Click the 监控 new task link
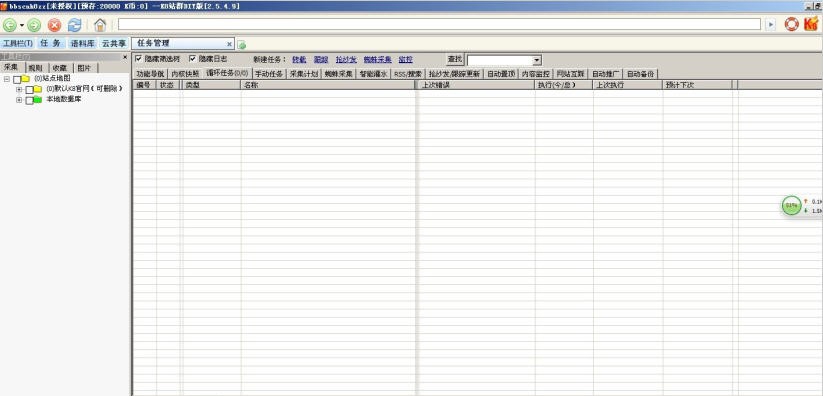This screenshot has height=396, width=823. [406, 59]
